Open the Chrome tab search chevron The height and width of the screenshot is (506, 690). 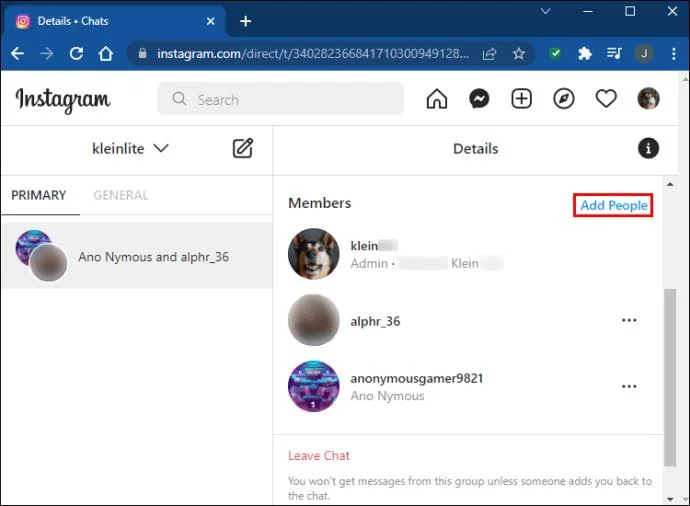545,11
